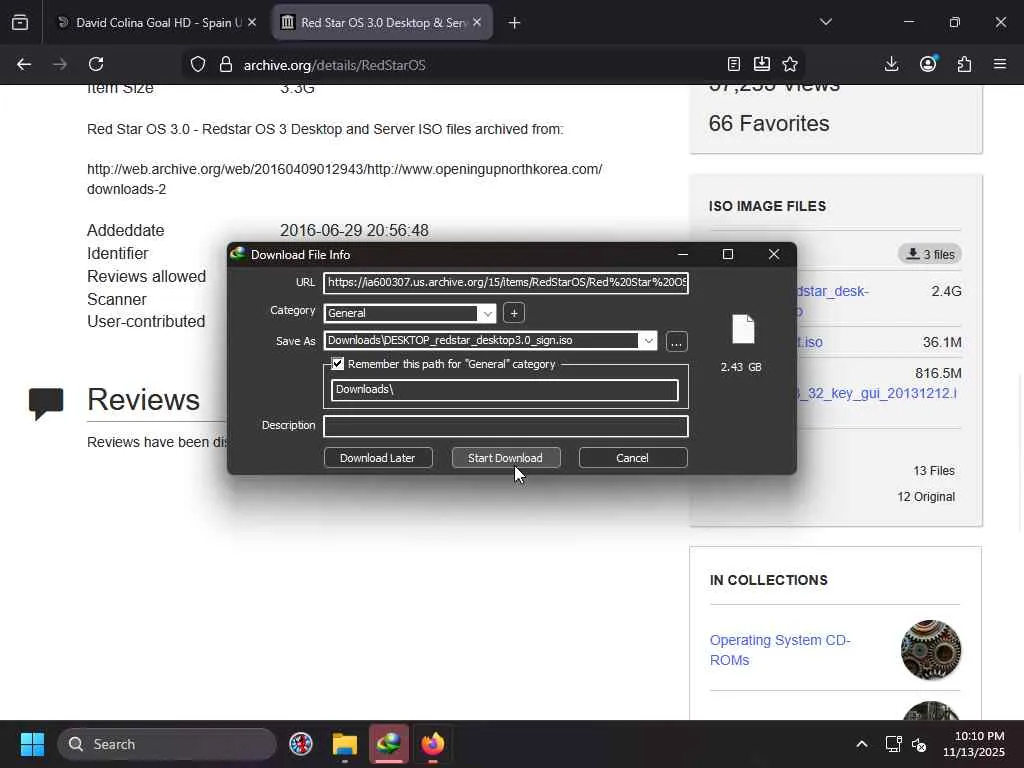Reload the current page
Image resolution: width=1024 pixels, height=768 pixels.
(x=96, y=64)
